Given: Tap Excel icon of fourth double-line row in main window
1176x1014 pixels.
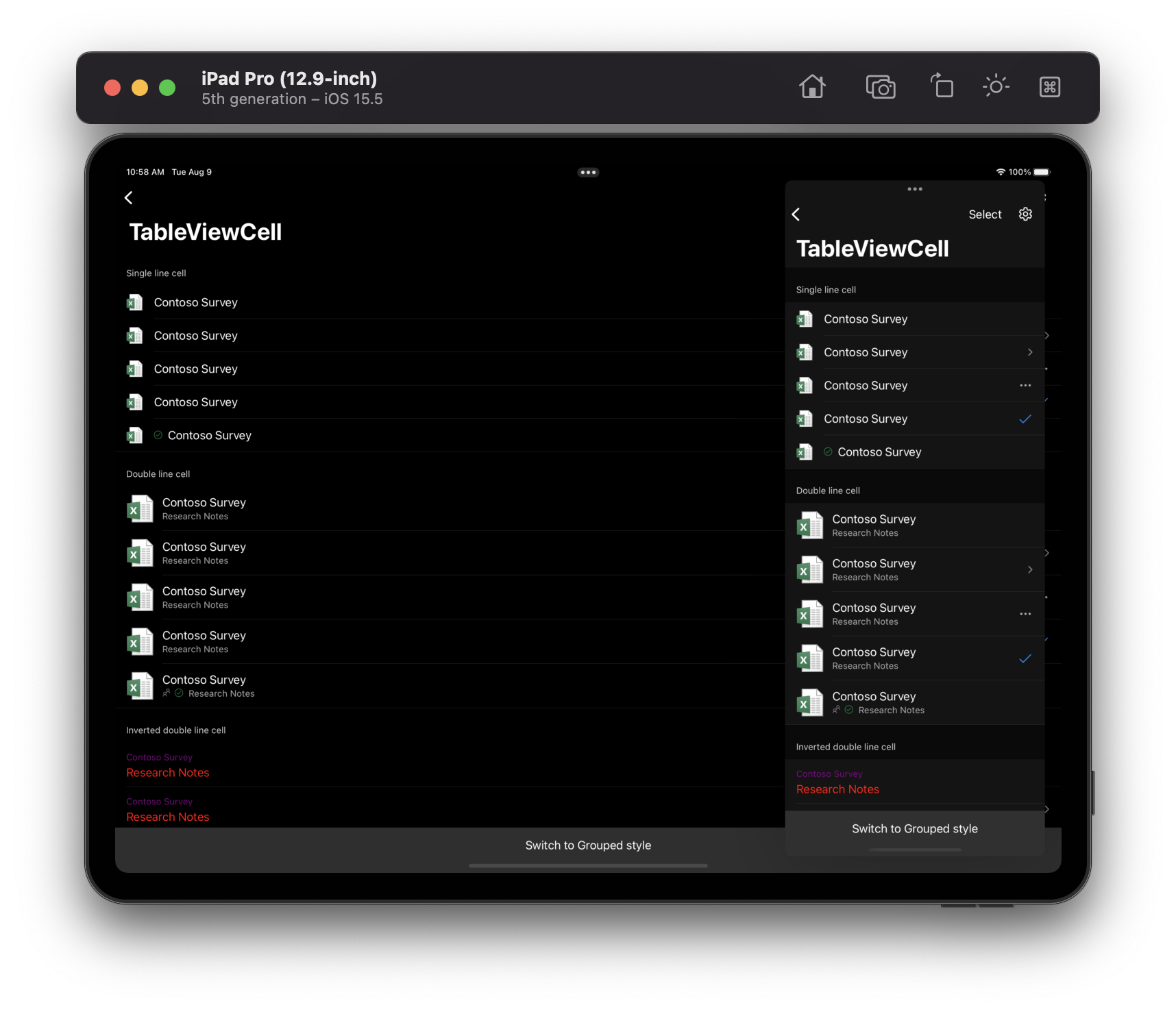Looking at the screenshot, I should (x=140, y=642).
